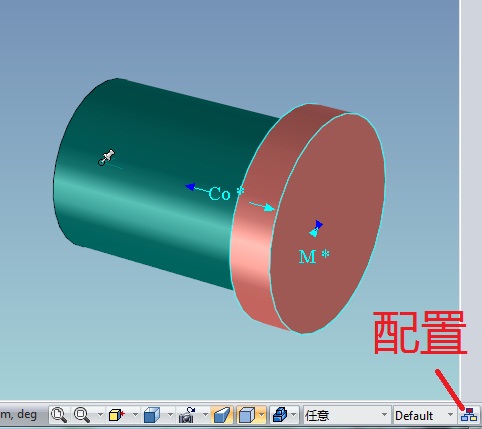This screenshot has width=482, height=429.
Task: Expand the arrow beside stacked blocks icon
Action: pyautogui.click(x=294, y=415)
